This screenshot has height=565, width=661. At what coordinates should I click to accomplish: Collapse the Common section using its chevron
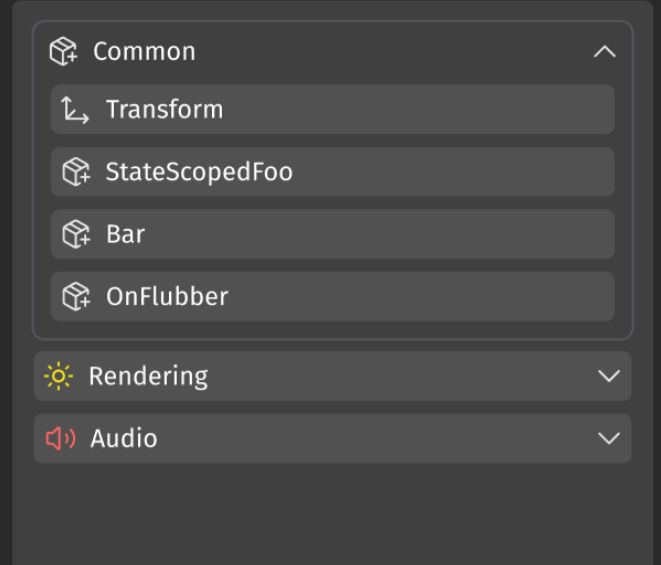point(604,52)
